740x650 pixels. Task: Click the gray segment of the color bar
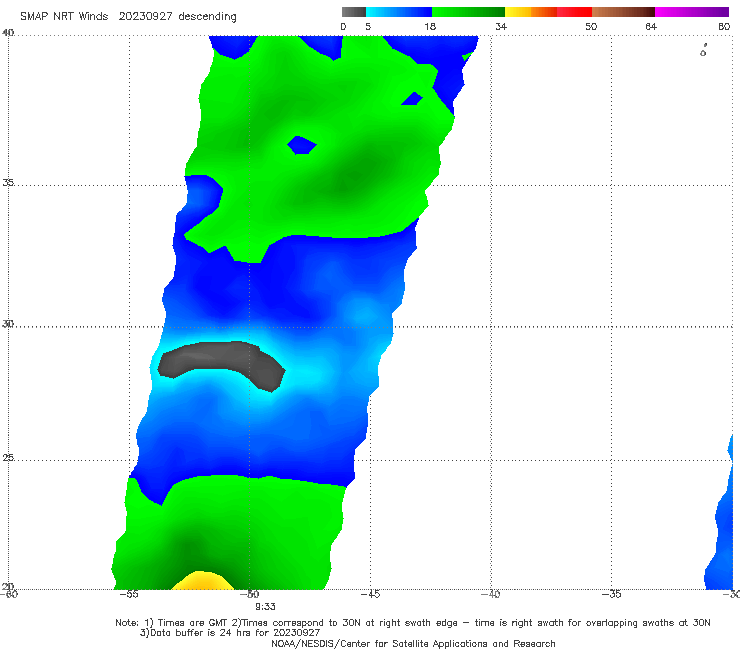353,12
